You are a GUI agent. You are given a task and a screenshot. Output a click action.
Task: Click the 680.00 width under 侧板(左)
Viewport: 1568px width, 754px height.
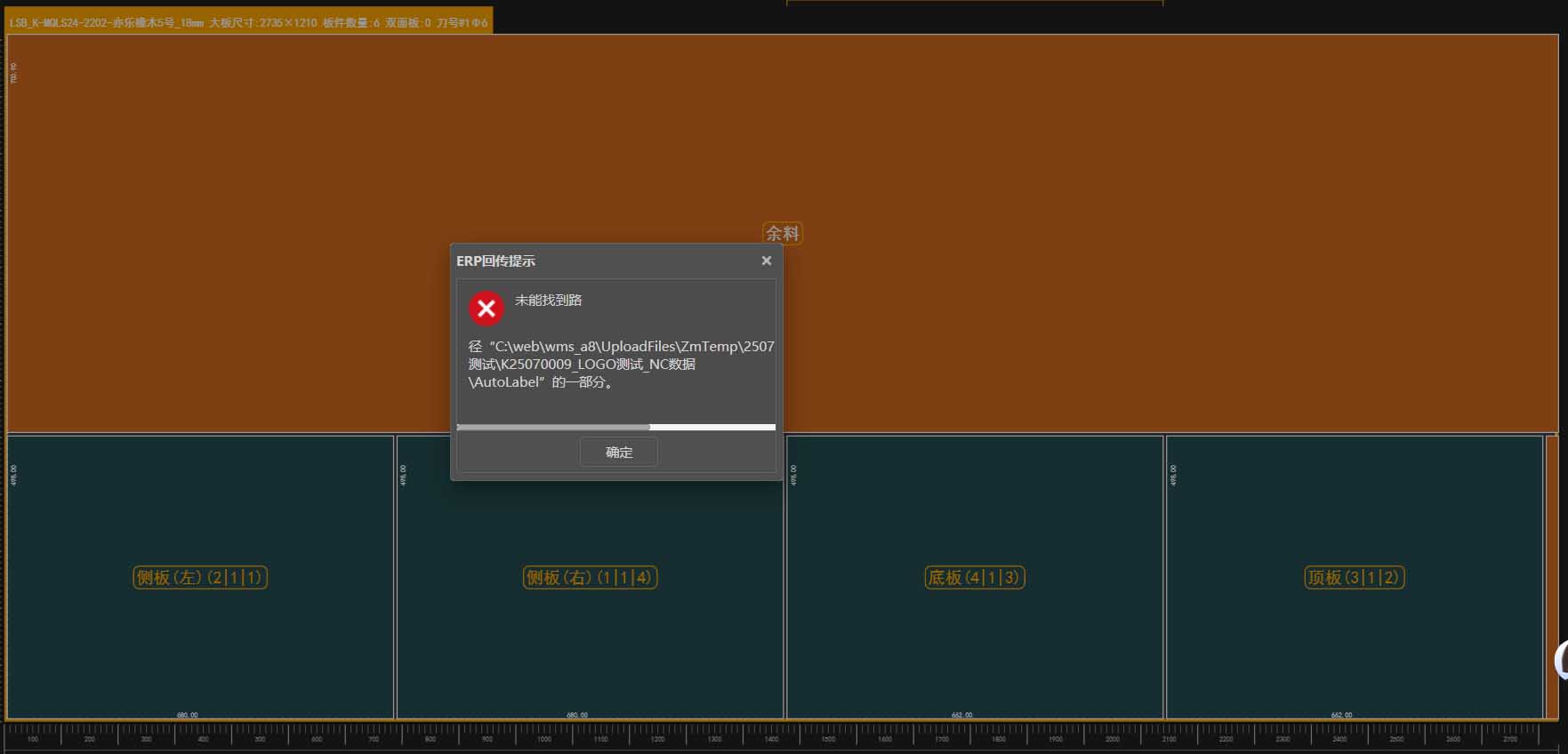[x=188, y=715]
